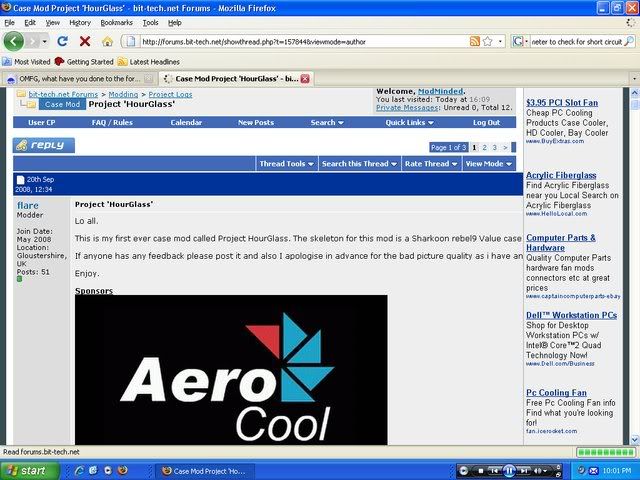640x480 pixels.
Task: Open the Tools menu
Action: pyautogui.click(x=150, y=22)
